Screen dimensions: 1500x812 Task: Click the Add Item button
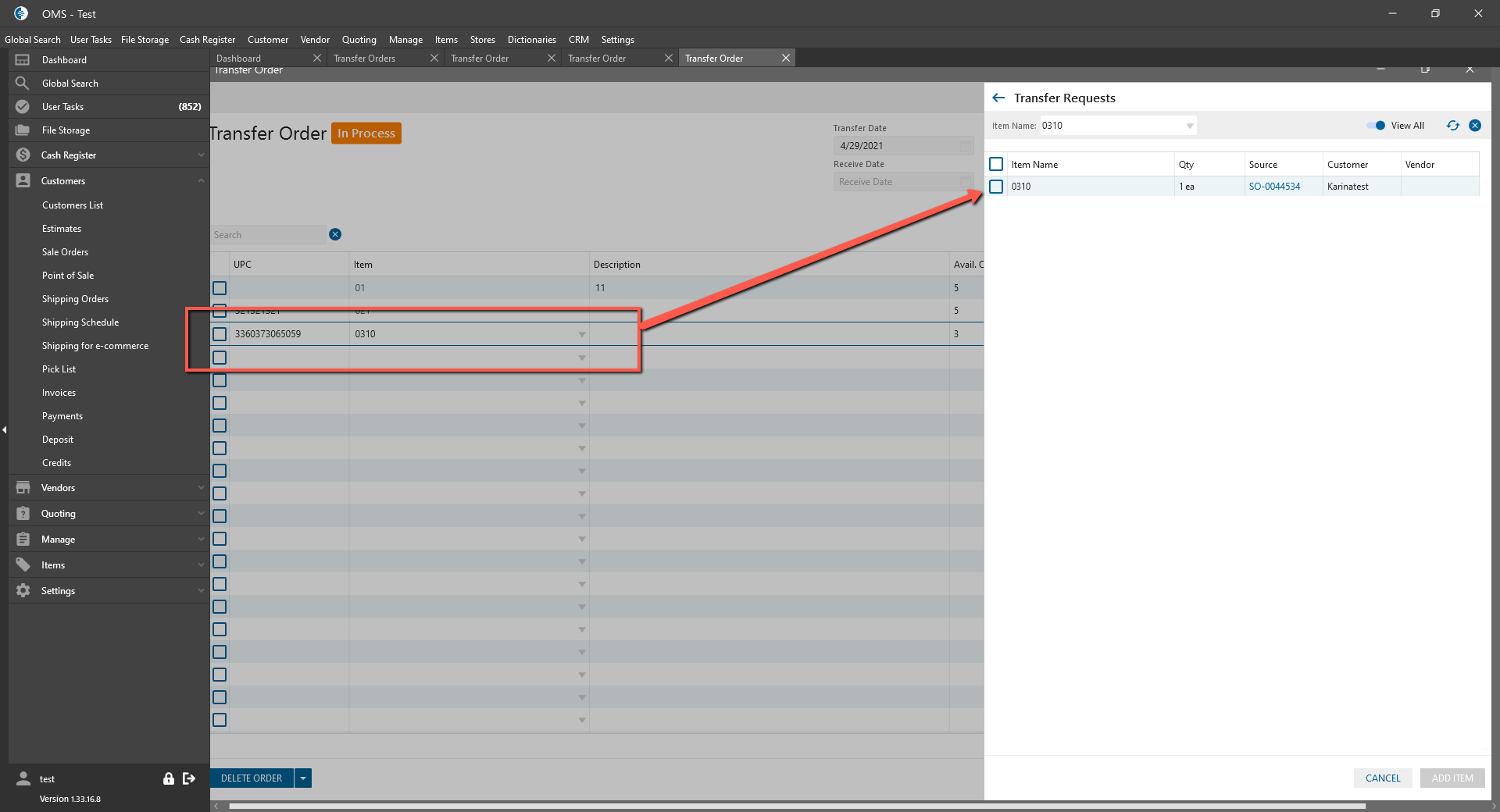pyautogui.click(x=1452, y=778)
